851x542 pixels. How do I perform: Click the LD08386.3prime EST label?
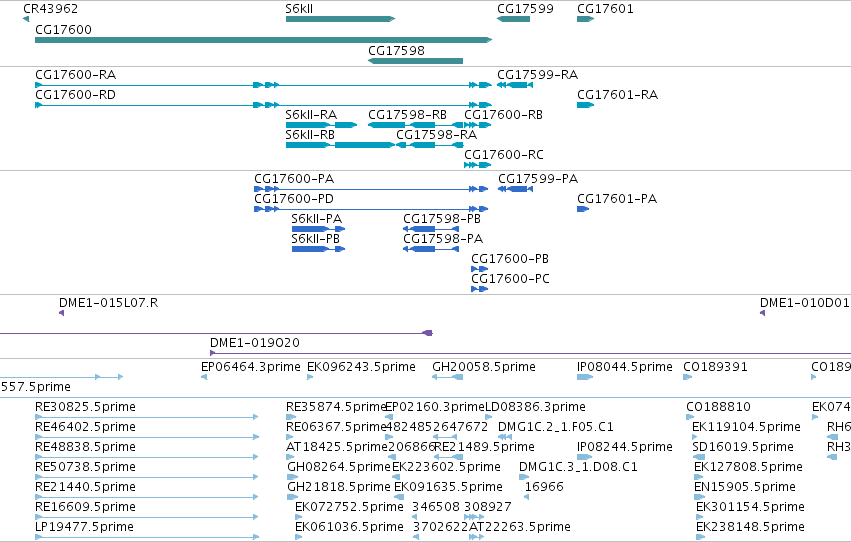coord(535,407)
